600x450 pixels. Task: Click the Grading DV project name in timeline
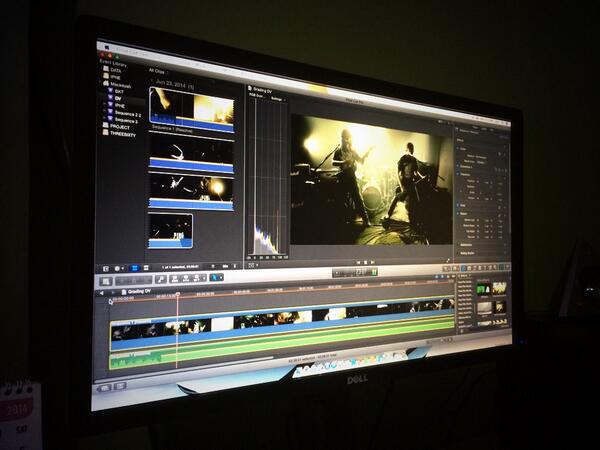click(x=139, y=292)
